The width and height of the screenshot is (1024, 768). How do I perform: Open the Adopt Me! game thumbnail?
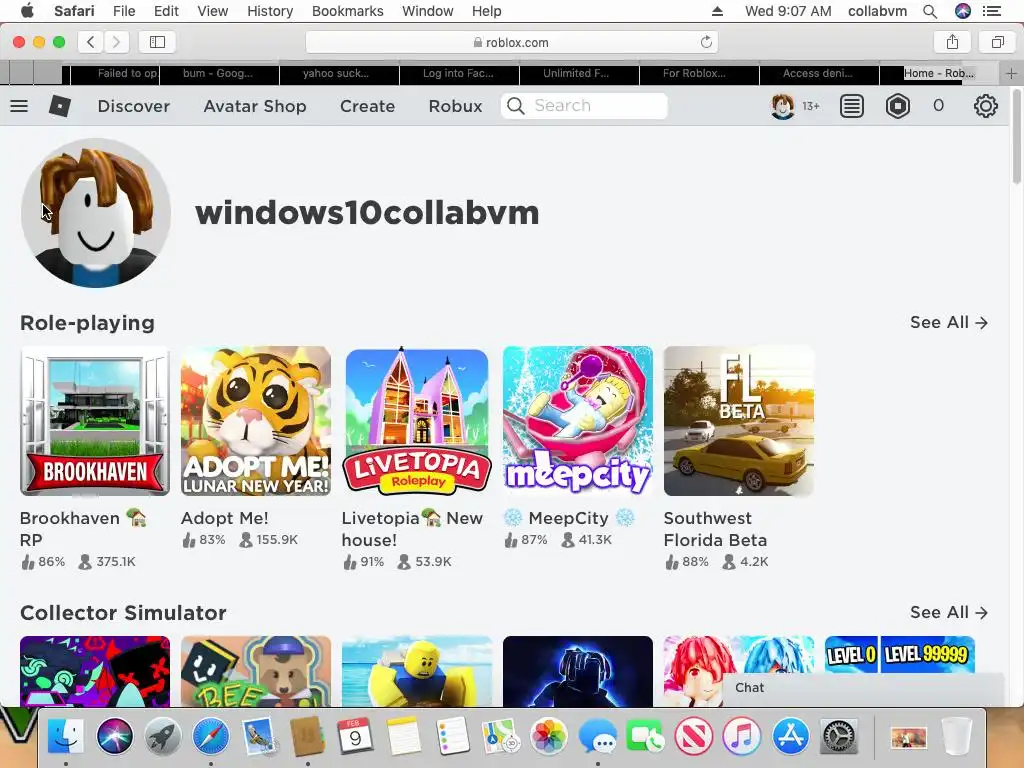pyautogui.click(x=256, y=421)
